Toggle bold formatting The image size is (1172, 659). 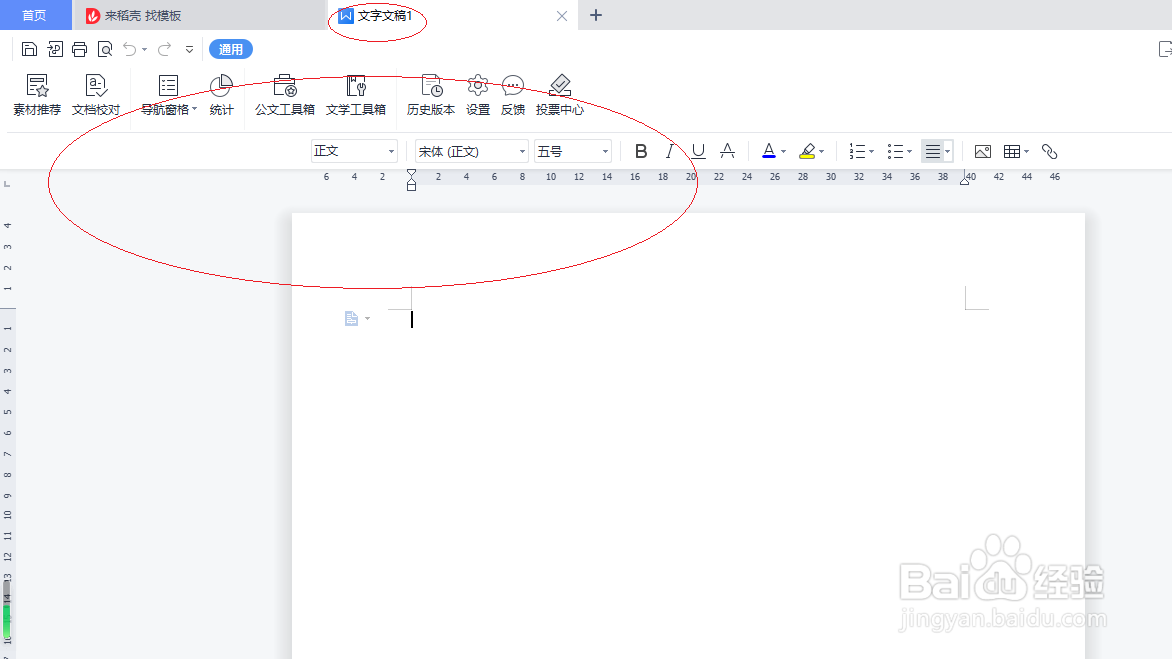(x=641, y=151)
